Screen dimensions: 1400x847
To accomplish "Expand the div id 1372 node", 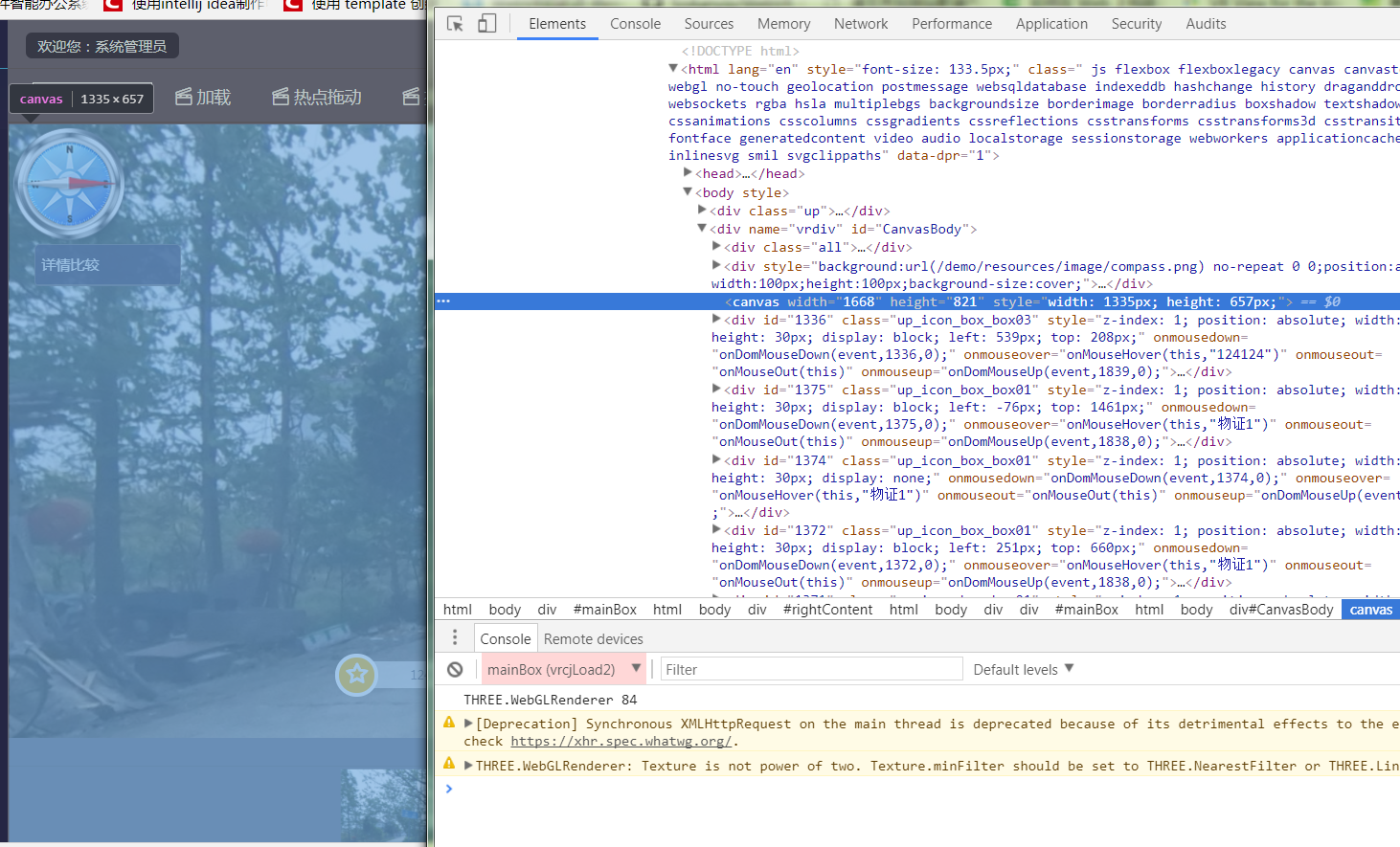I will coord(716,530).
